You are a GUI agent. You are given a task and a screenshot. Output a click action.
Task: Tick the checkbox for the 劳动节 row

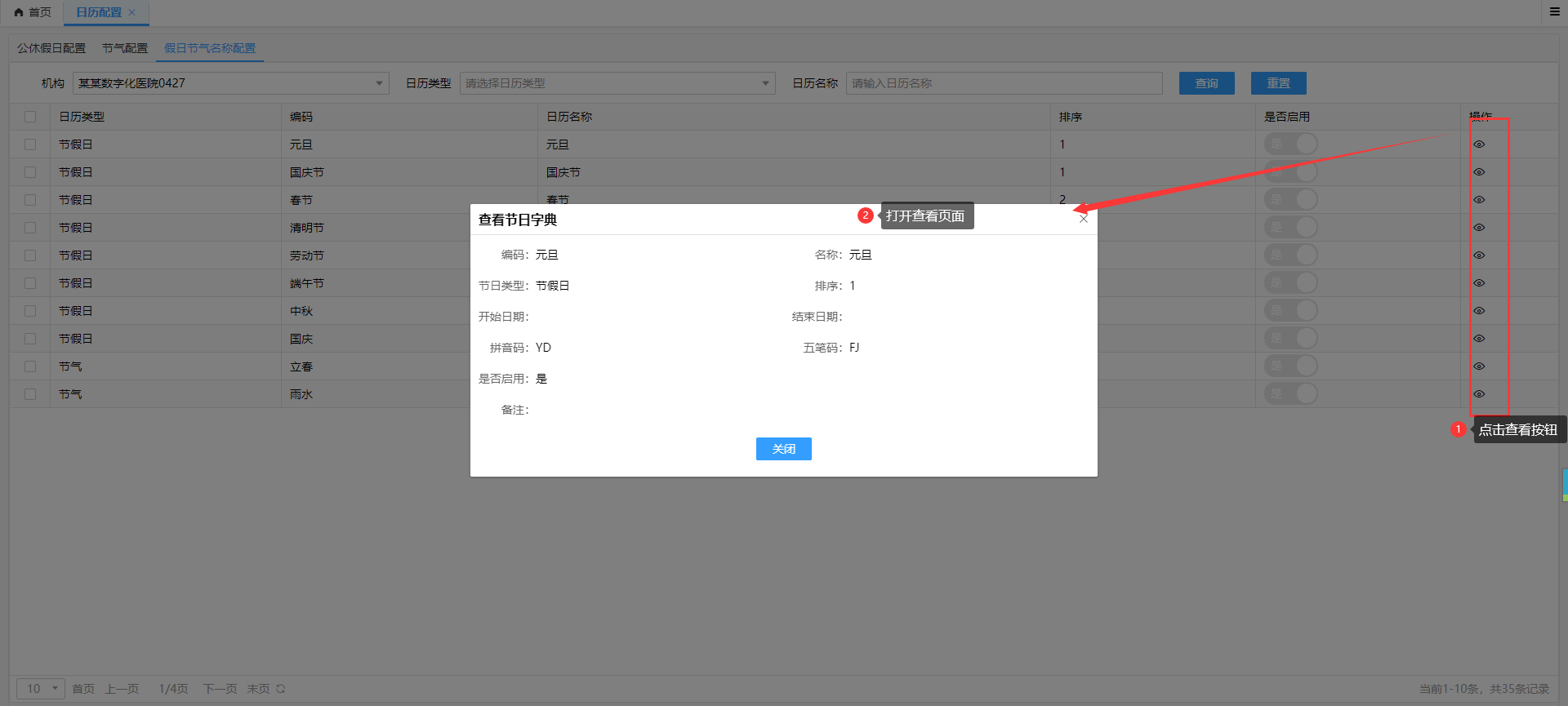30,255
